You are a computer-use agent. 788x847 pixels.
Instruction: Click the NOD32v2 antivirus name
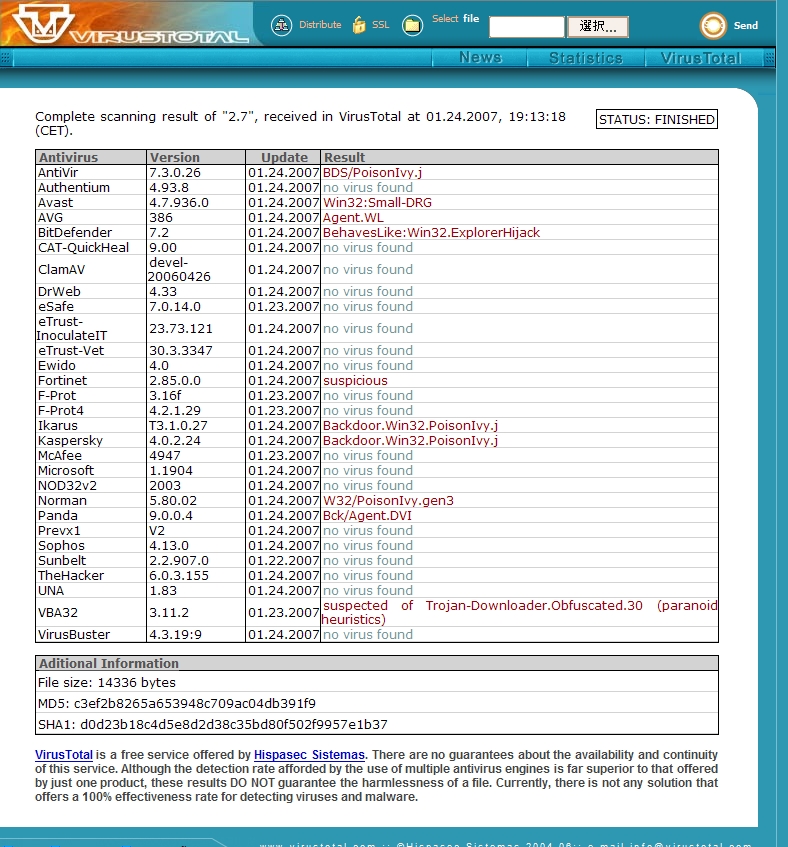pos(67,486)
